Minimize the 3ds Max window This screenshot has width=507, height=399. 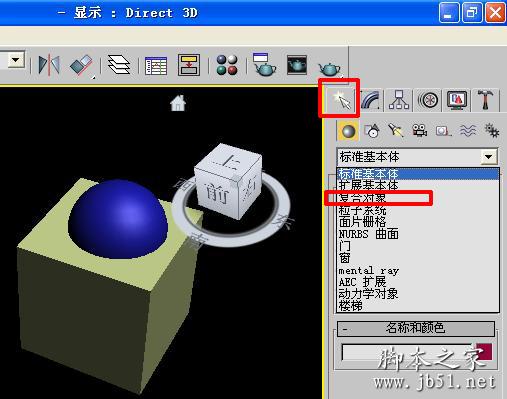pyautogui.click(x=449, y=13)
